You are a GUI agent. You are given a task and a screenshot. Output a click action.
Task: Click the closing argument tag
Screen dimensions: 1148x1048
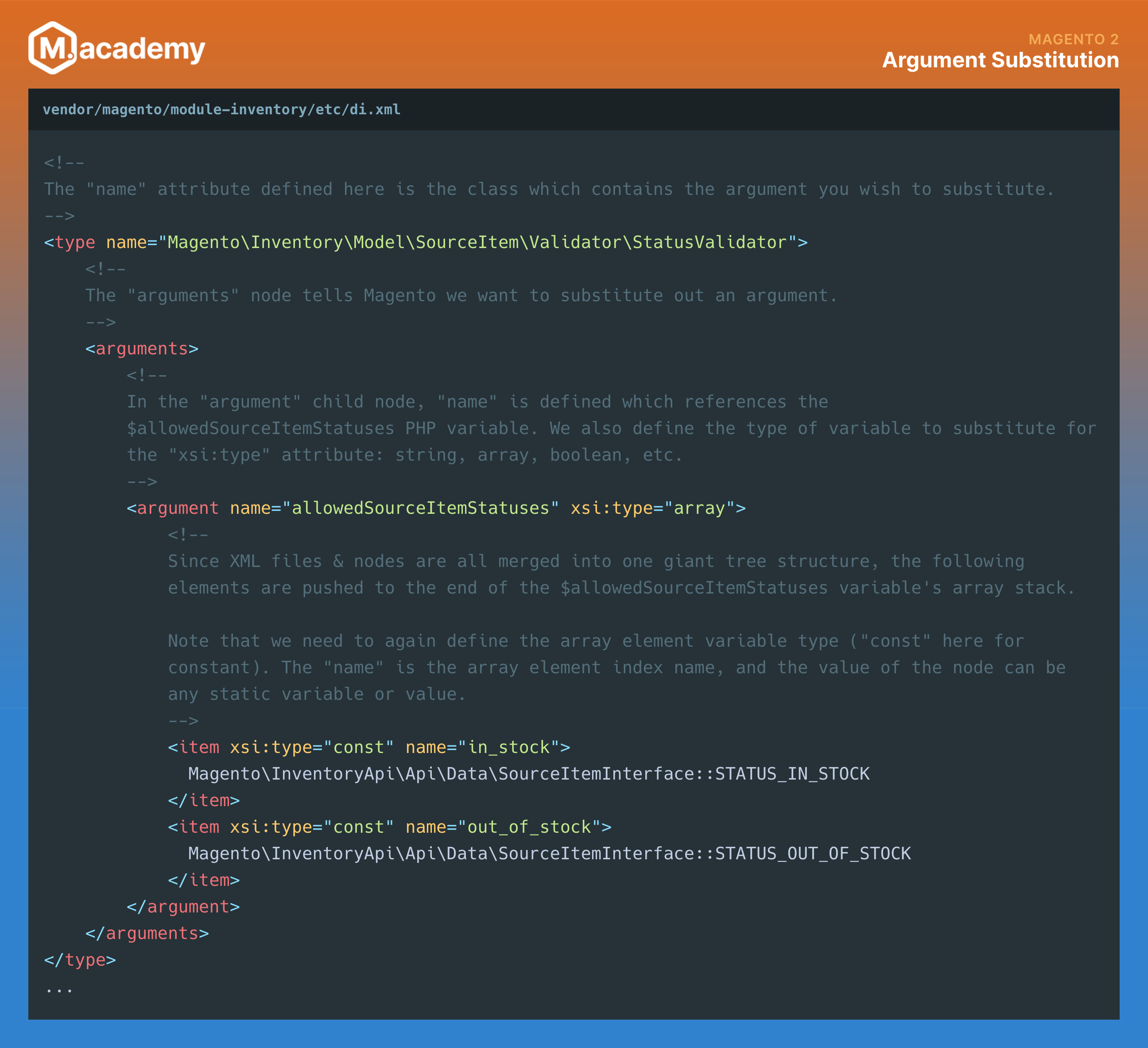coord(183,907)
